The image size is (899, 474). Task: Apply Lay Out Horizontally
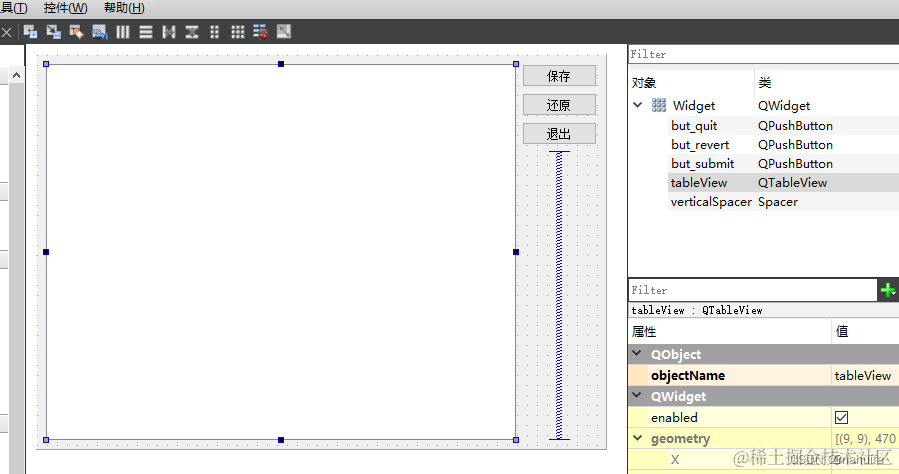coord(123,32)
